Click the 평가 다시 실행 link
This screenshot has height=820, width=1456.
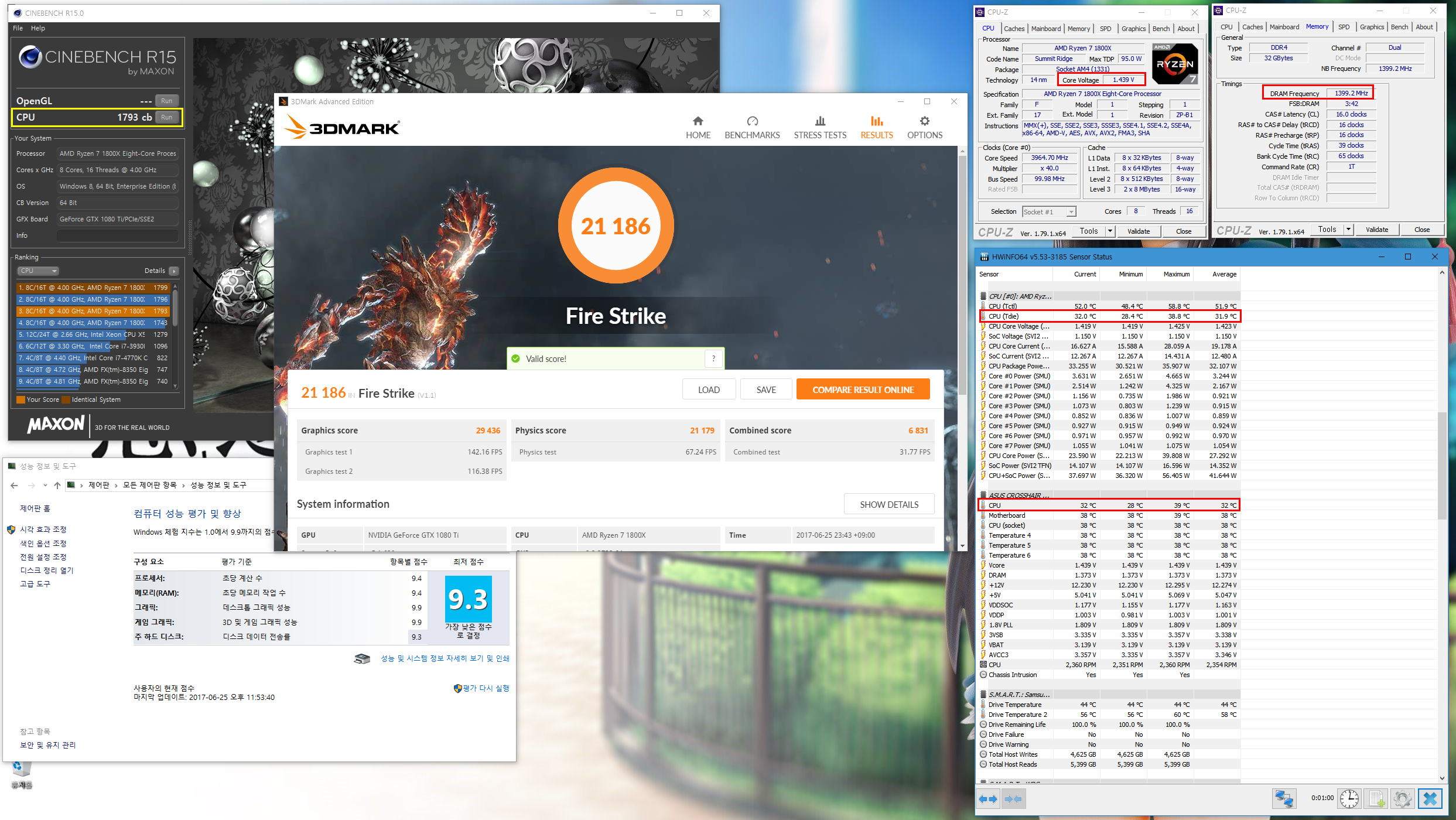point(486,688)
